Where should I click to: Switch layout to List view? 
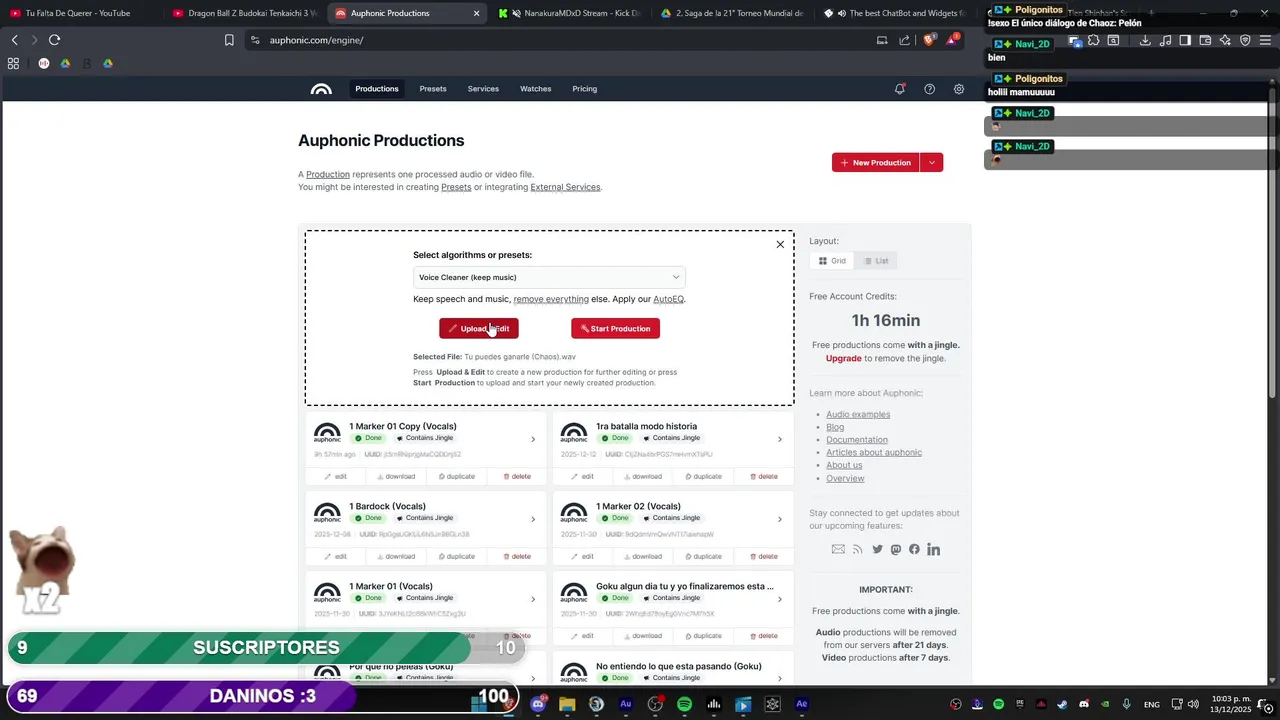876,261
